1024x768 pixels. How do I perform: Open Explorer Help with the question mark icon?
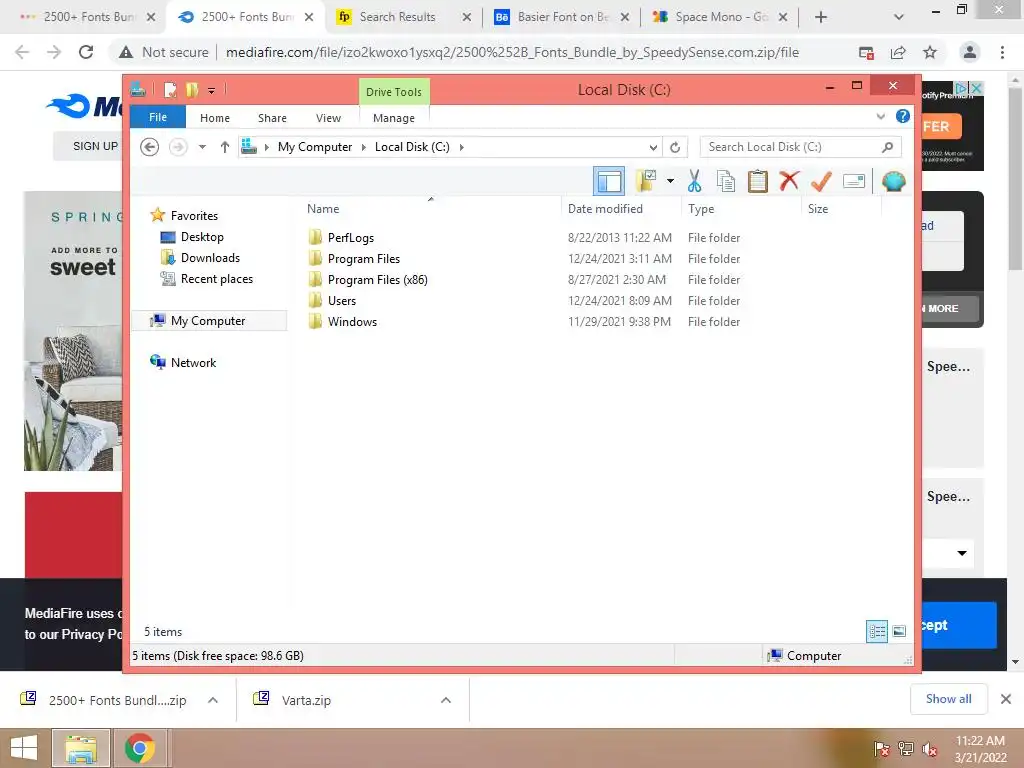(903, 116)
